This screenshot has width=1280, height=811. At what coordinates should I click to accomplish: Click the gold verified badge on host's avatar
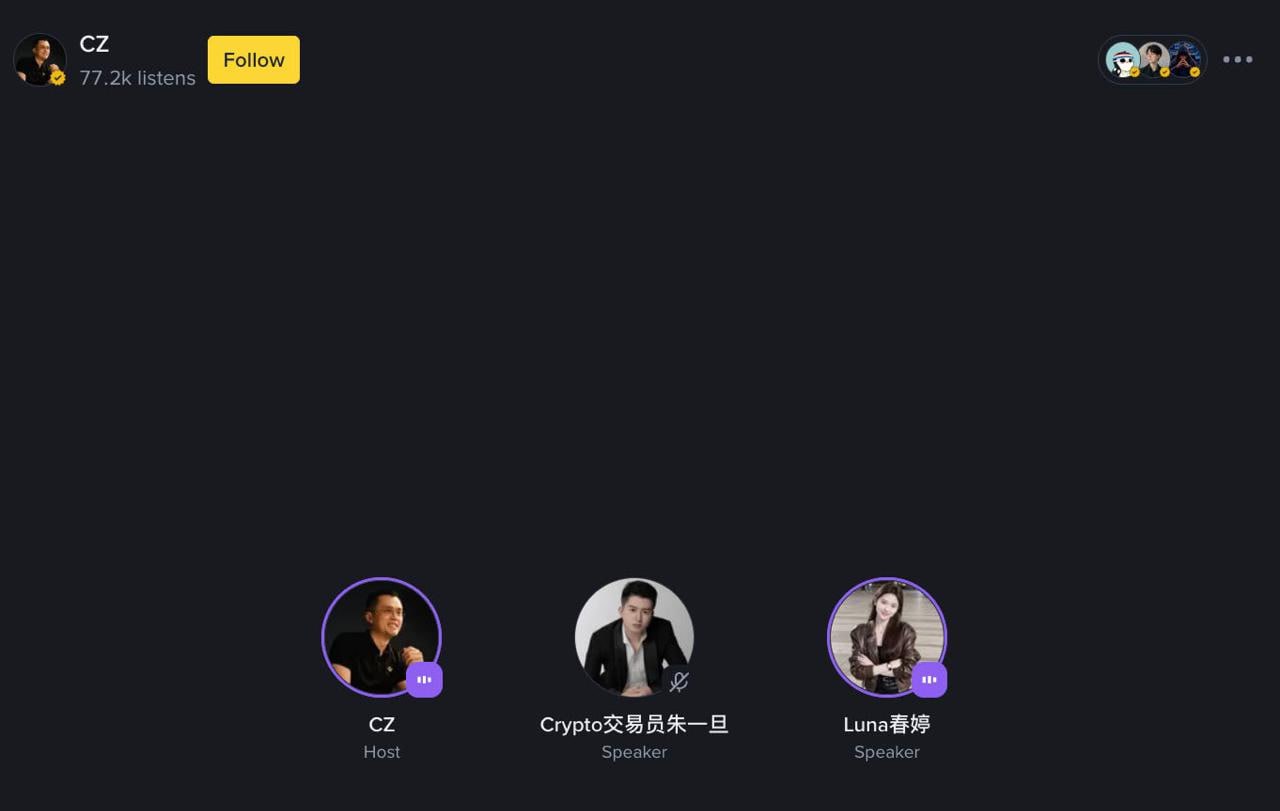pyautogui.click(x=58, y=77)
